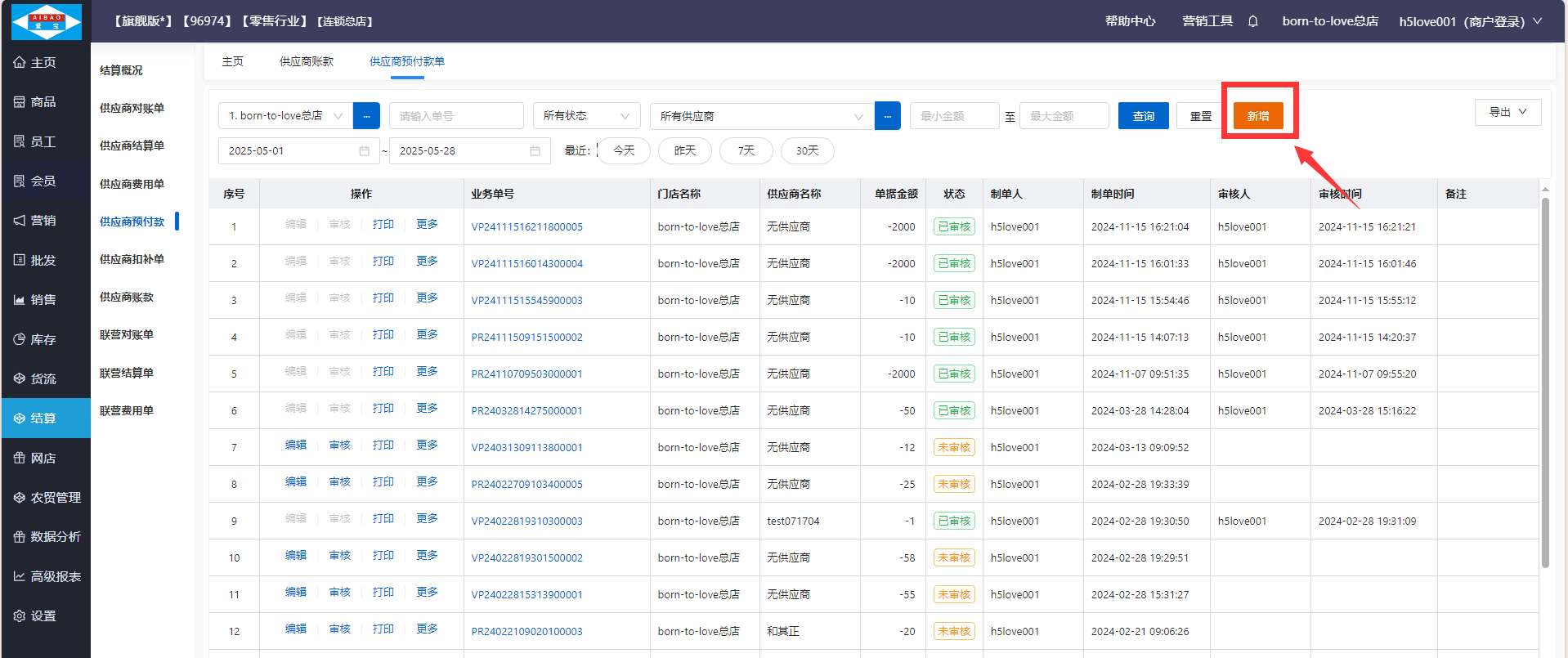Expand the 所有状态 dropdown

pos(586,116)
